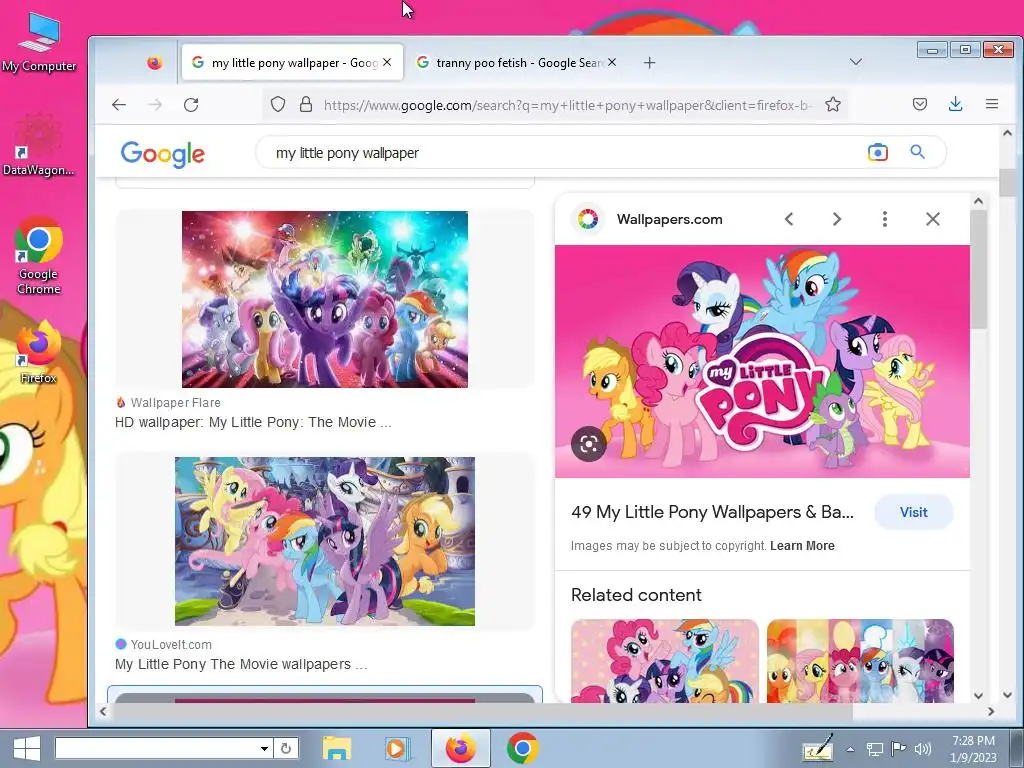
Task: Open second related content thumbnail with pony stripes
Action: click(x=860, y=661)
